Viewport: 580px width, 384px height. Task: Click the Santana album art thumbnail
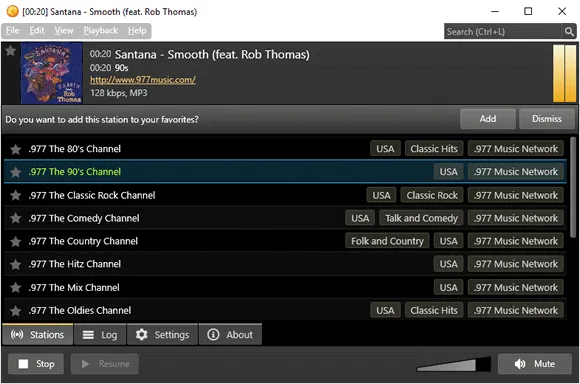tap(51, 73)
